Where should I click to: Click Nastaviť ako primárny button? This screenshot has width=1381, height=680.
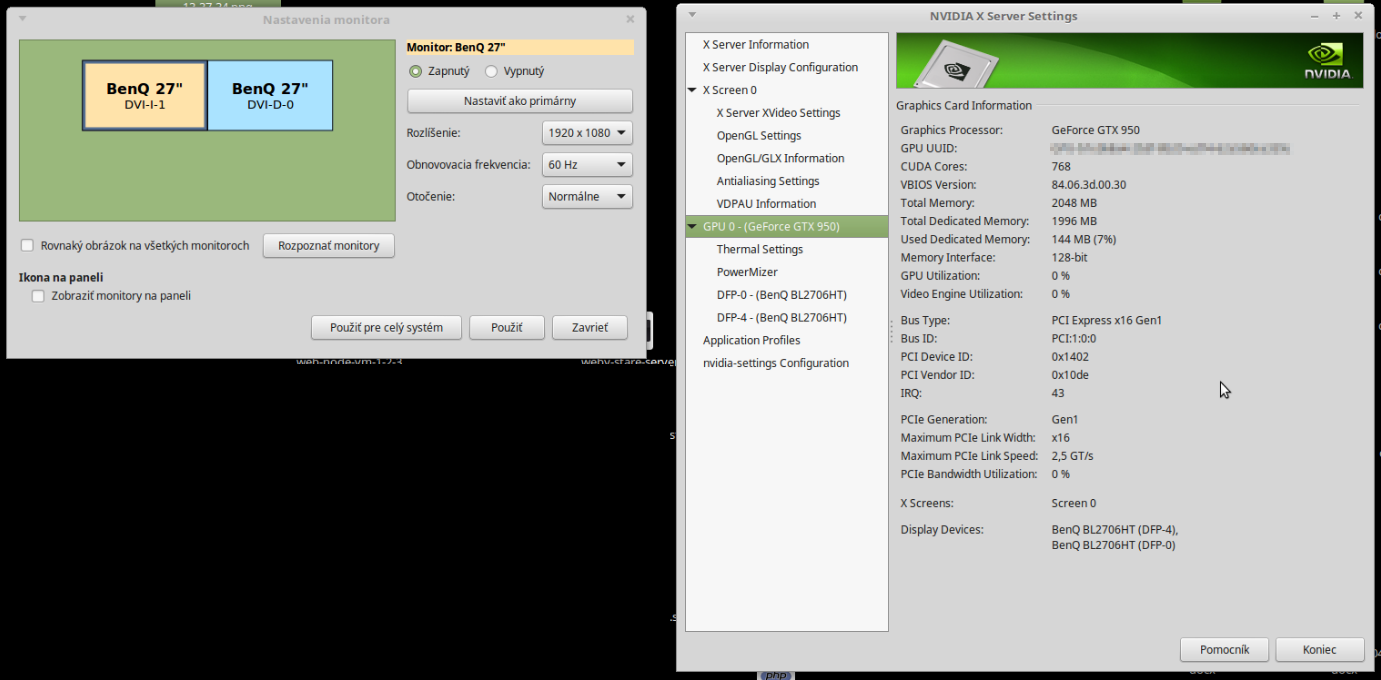[x=519, y=101]
